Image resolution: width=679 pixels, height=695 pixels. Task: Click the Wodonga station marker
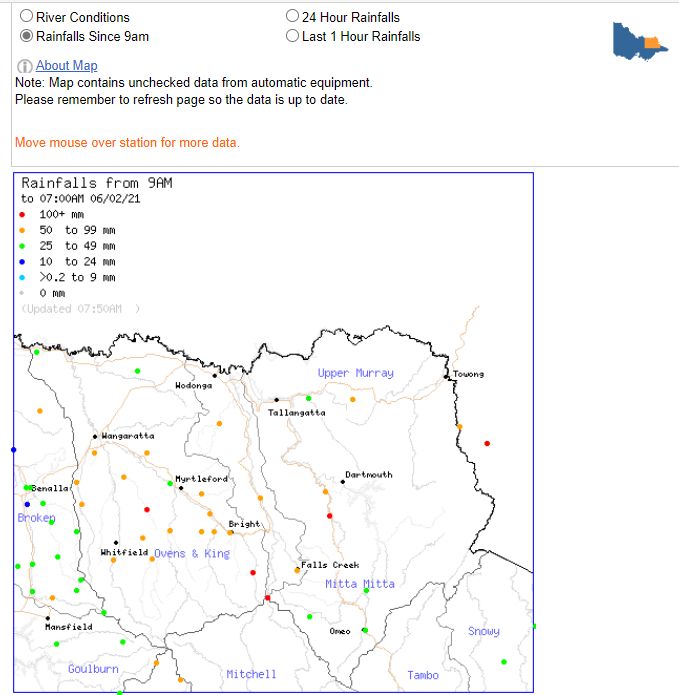click(215, 375)
